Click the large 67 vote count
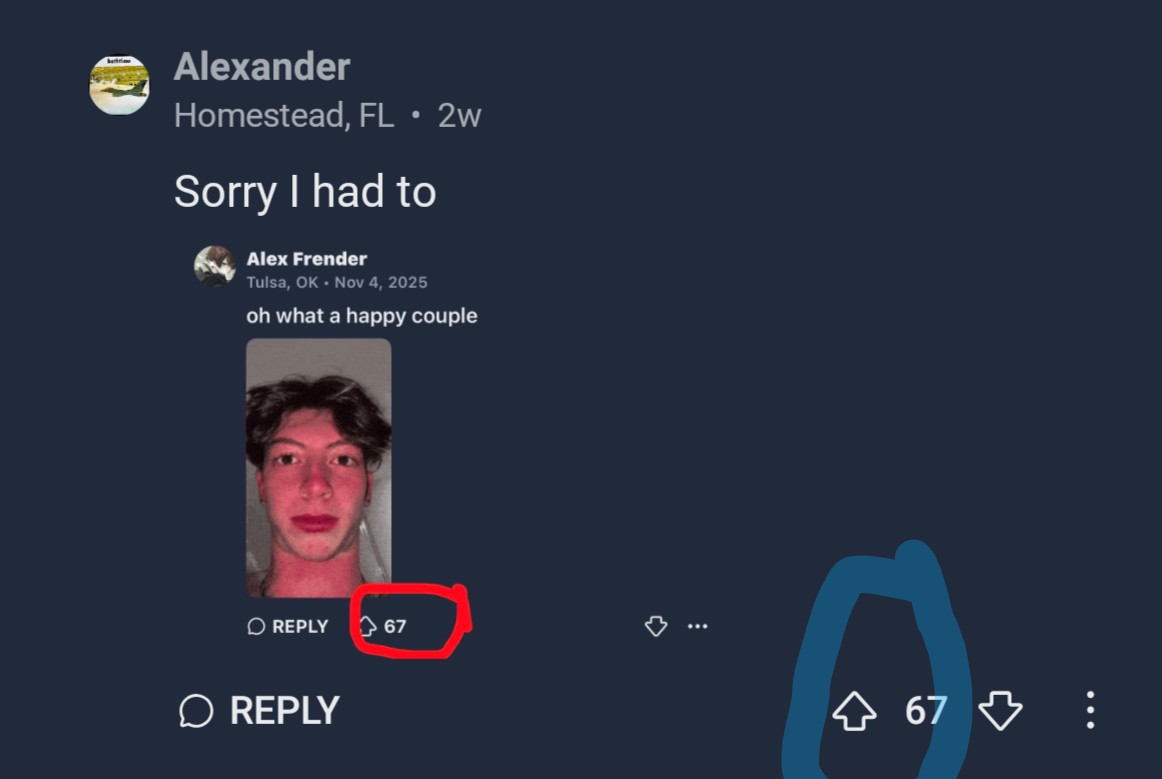Viewport: 1162px width, 779px height. click(926, 711)
